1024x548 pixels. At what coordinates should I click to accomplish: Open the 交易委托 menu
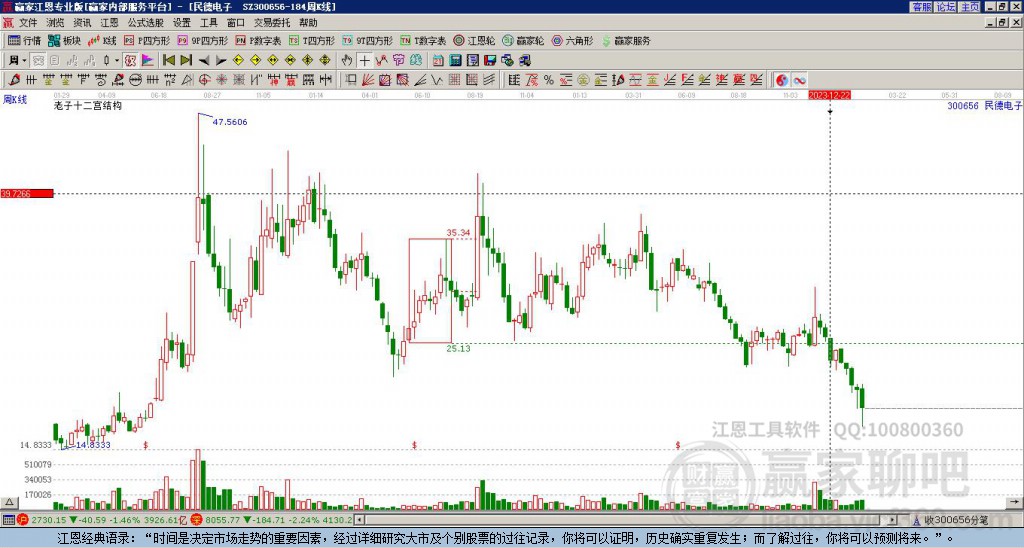coord(272,23)
